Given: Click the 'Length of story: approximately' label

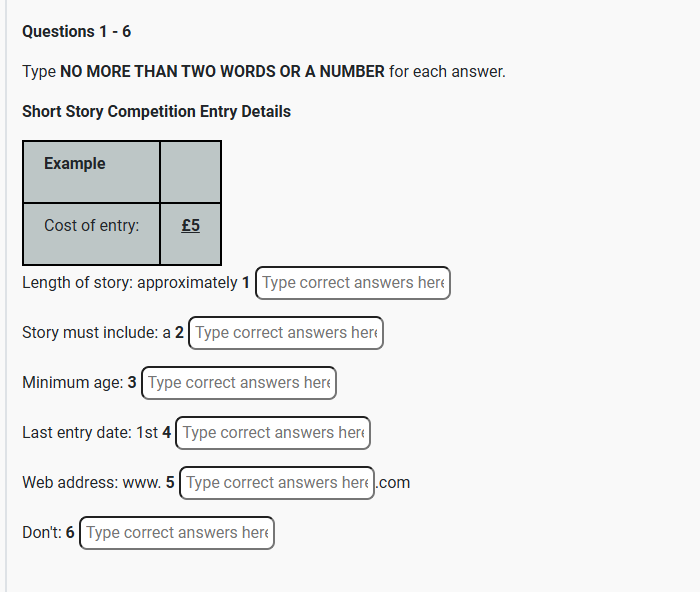Looking at the screenshot, I should pyautogui.click(x=130, y=283).
